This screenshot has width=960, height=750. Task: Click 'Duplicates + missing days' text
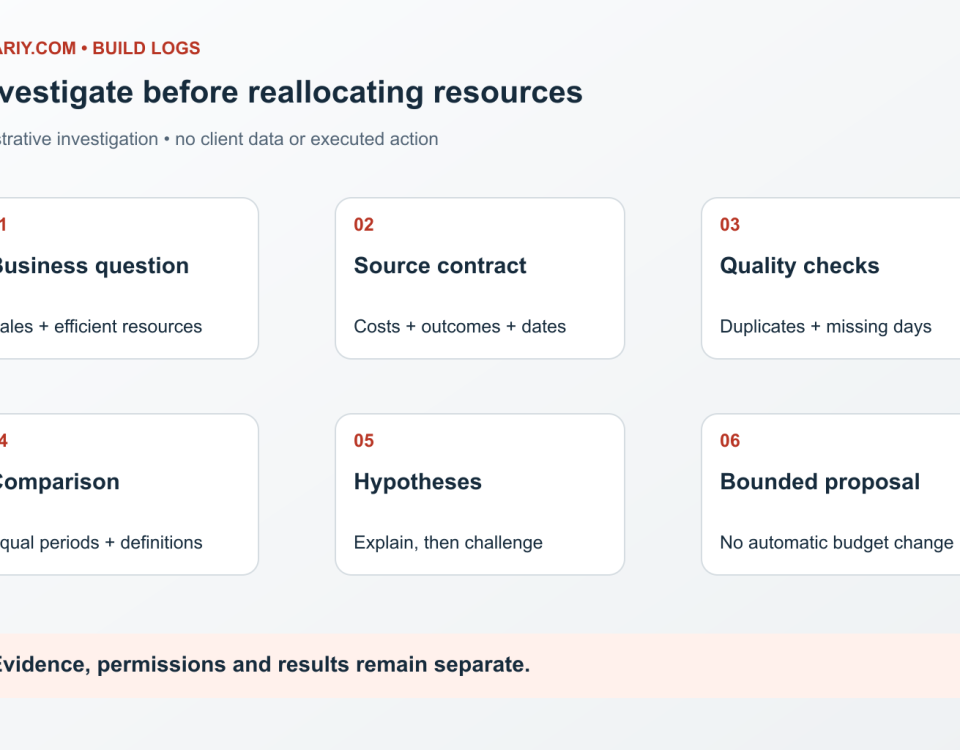click(826, 326)
